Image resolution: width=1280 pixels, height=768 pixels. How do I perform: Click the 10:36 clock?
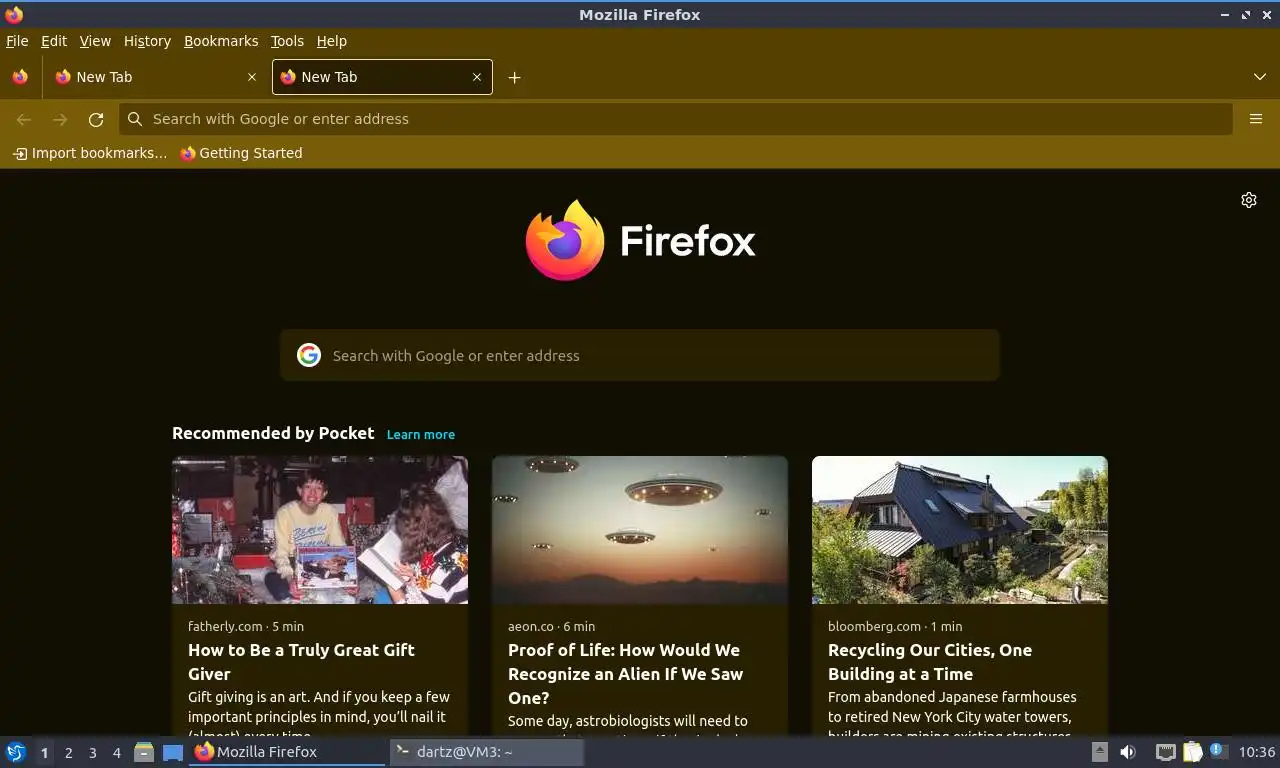1257,752
